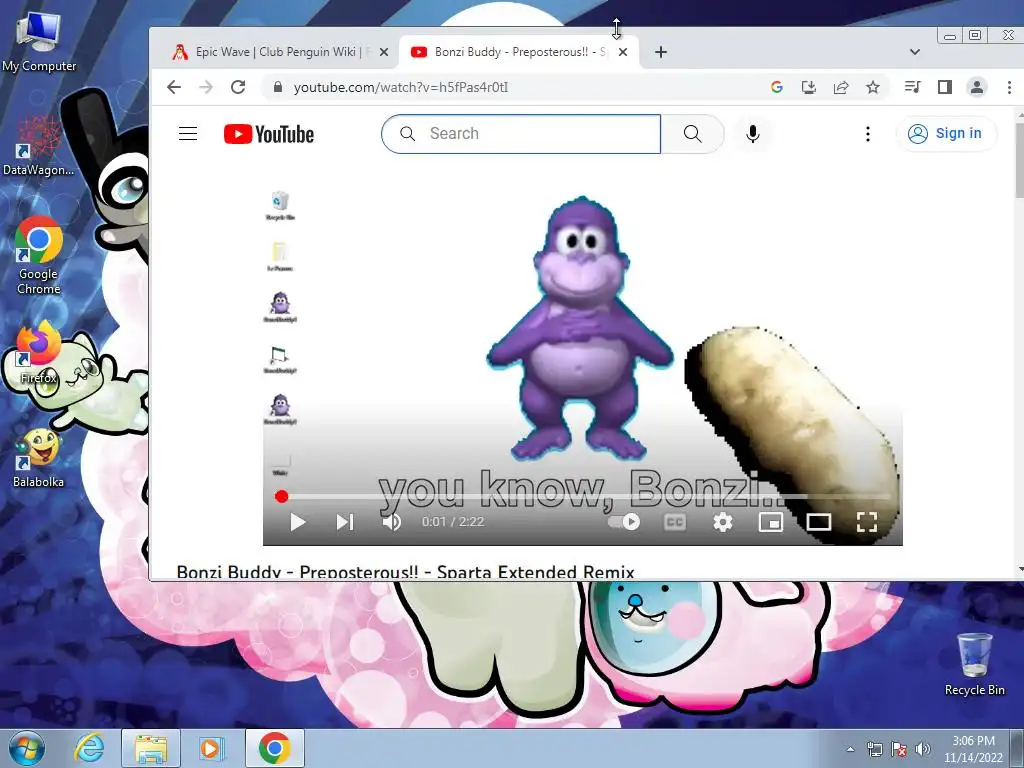Open YouTube settings three-dot menu

click(x=867, y=134)
